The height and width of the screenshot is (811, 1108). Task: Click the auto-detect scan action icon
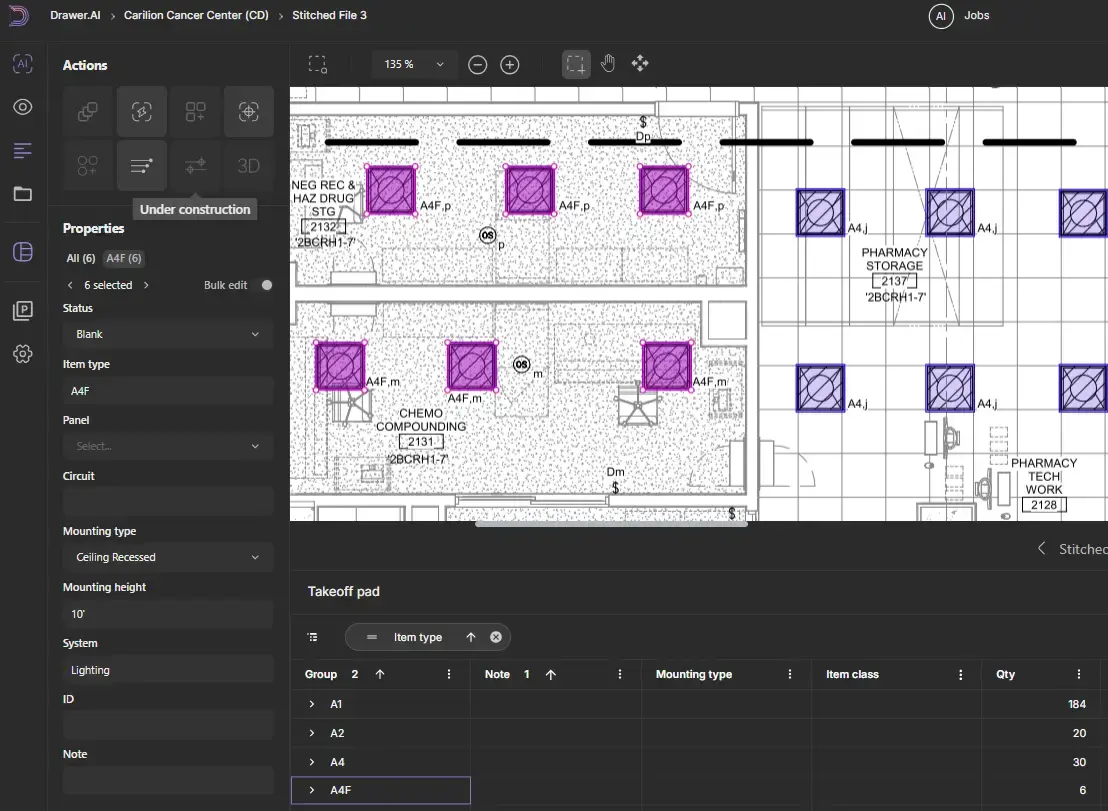coord(141,112)
